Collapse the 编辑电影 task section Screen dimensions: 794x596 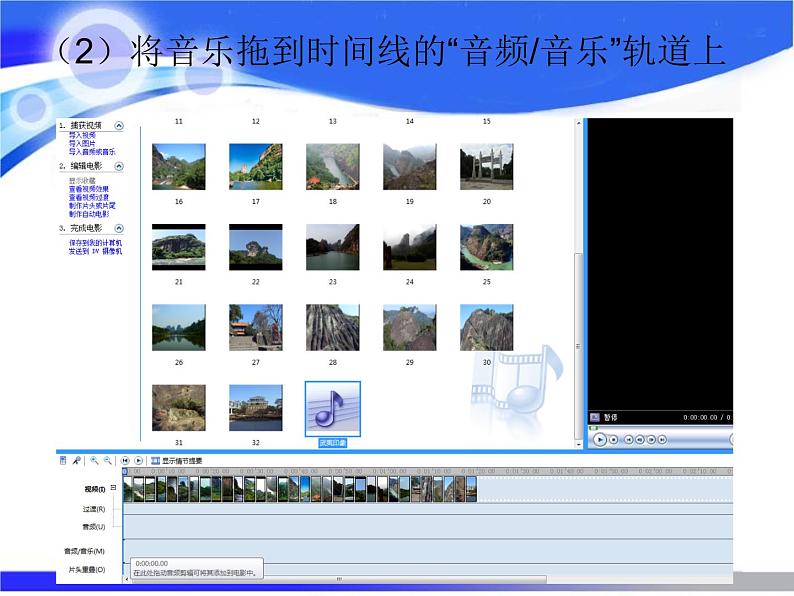pos(119,167)
